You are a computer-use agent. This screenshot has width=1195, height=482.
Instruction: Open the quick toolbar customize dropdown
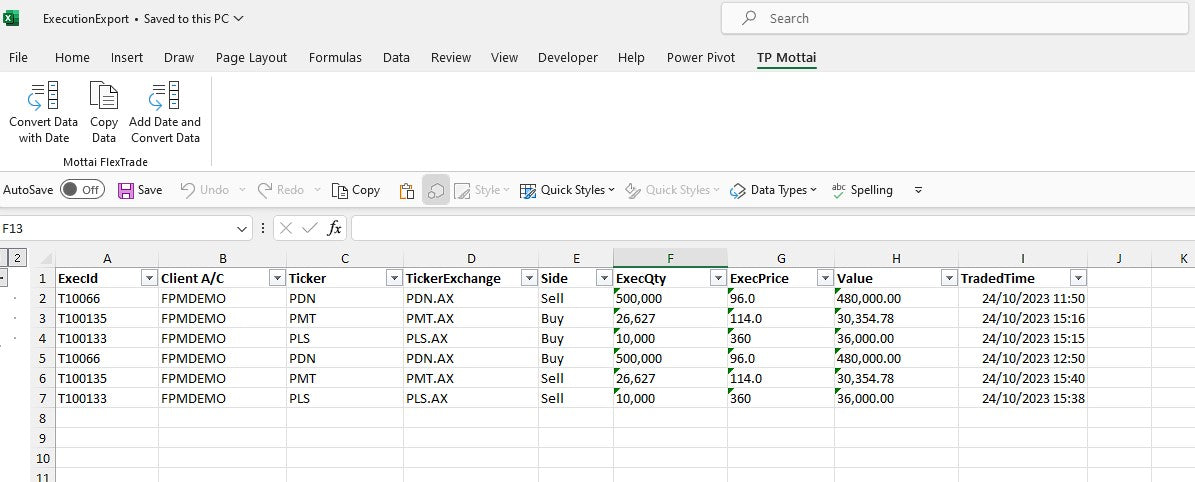[x=918, y=191]
